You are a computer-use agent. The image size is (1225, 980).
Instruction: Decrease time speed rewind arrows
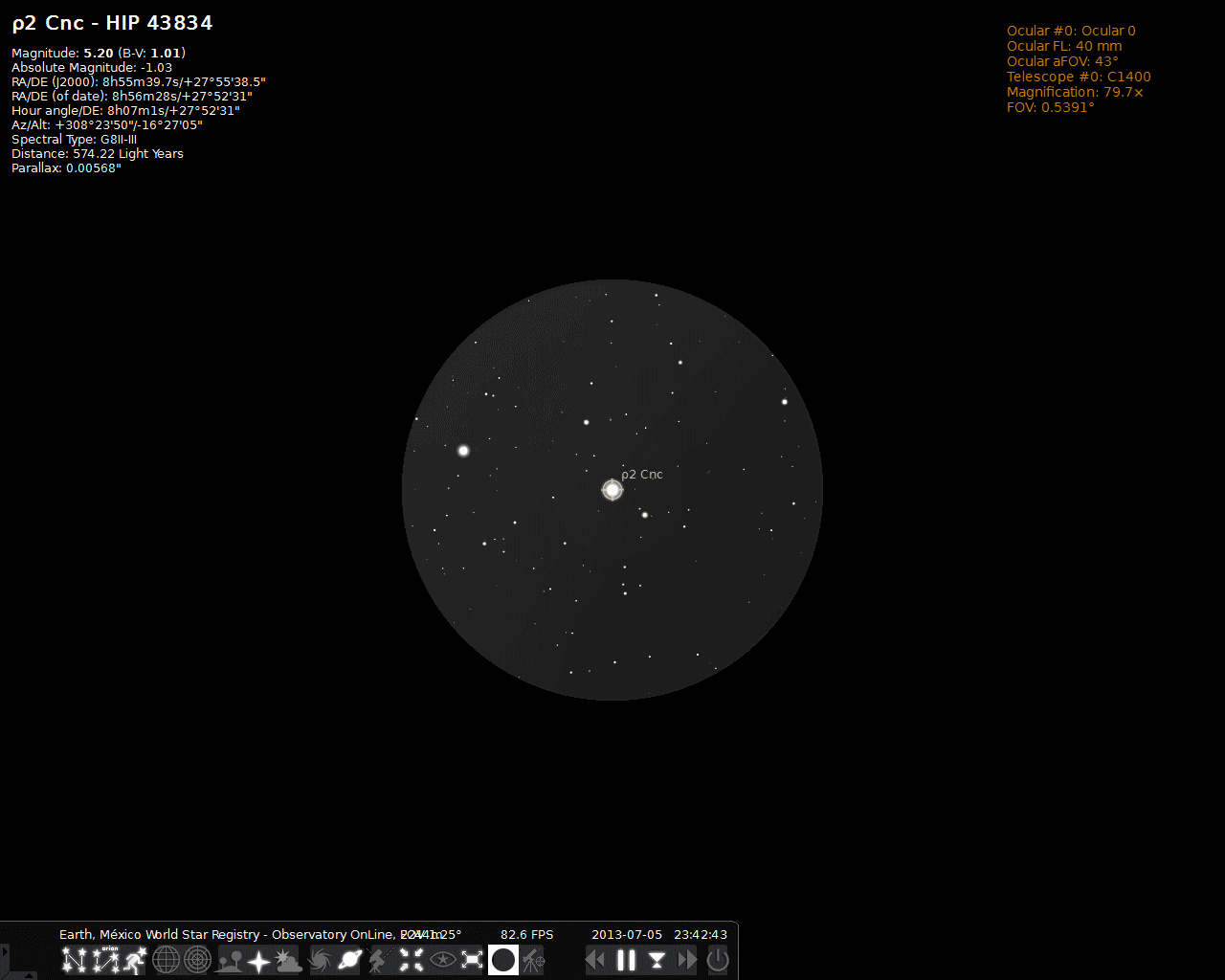click(x=595, y=960)
